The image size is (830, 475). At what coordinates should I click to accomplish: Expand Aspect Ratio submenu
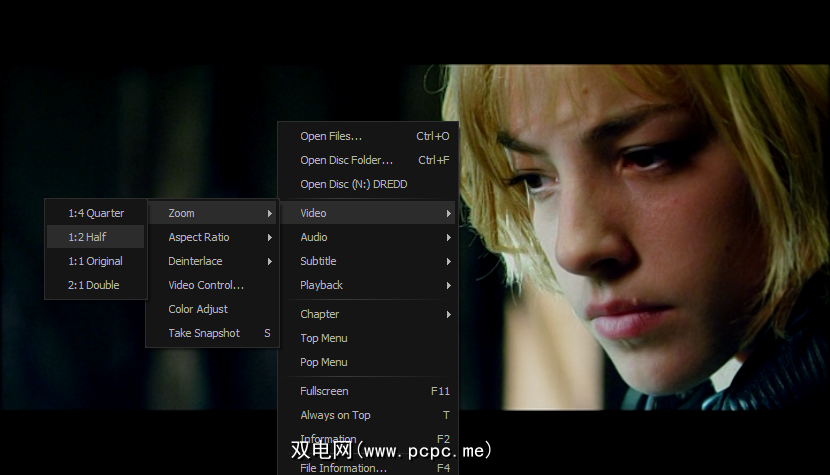(x=212, y=237)
